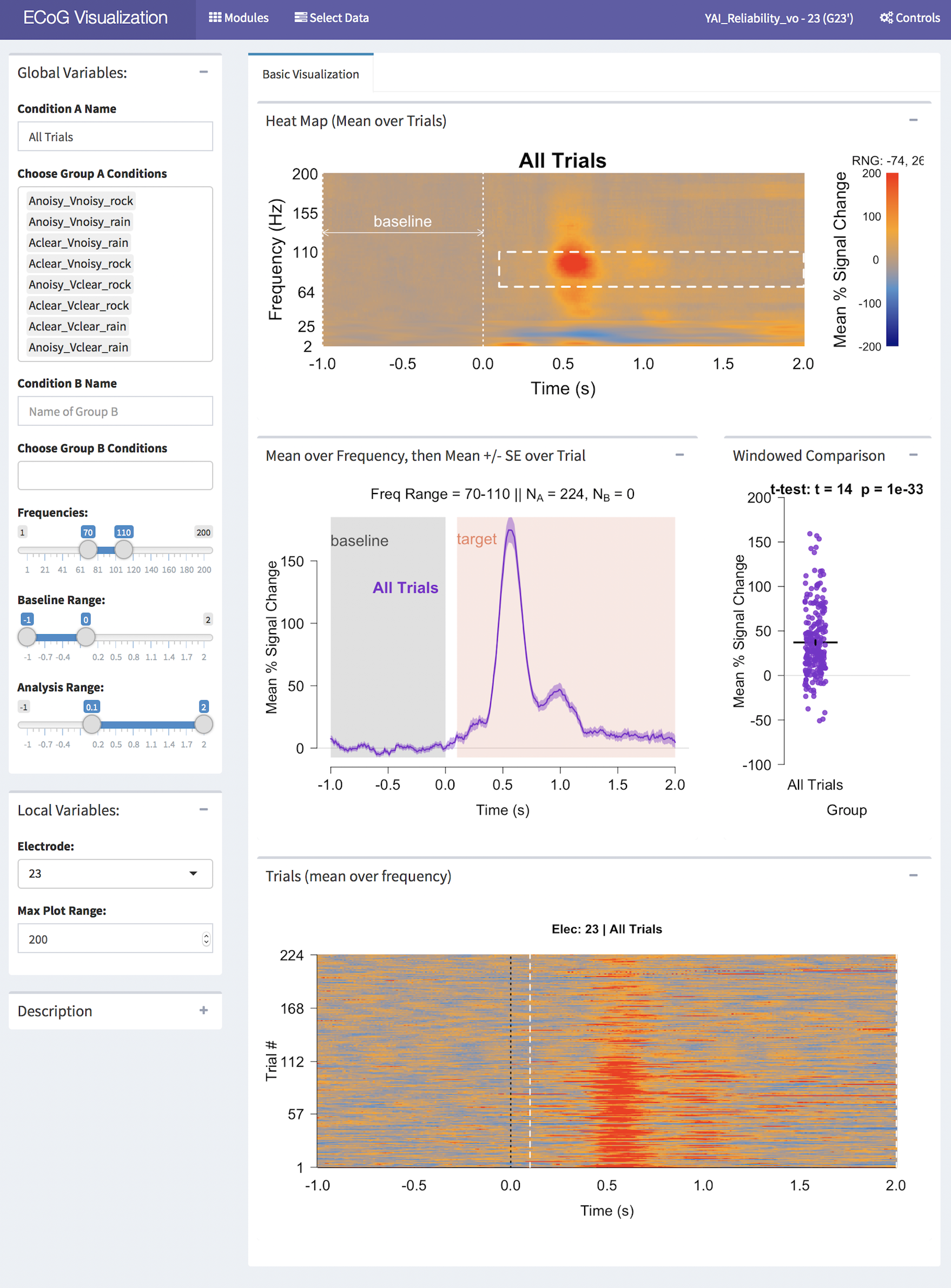Screen dimensions: 951x1288
Task: Collapse the Windowed Comparison panel
Action: tap(913, 455)
